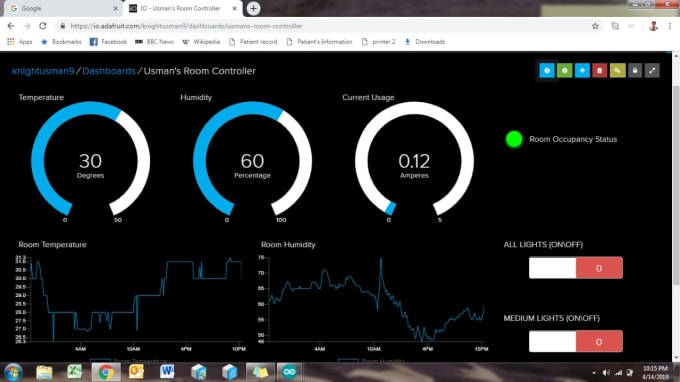
Task: Open the yellow key icon
Action: (617, 71)
